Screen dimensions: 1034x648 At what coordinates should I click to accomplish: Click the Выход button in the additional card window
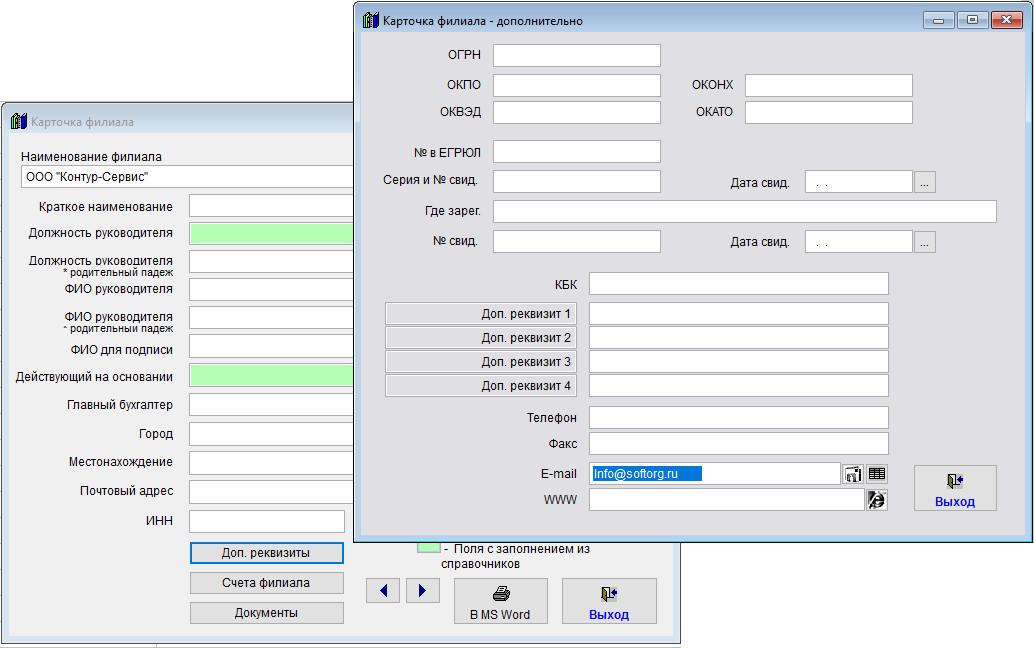(955, 488)
